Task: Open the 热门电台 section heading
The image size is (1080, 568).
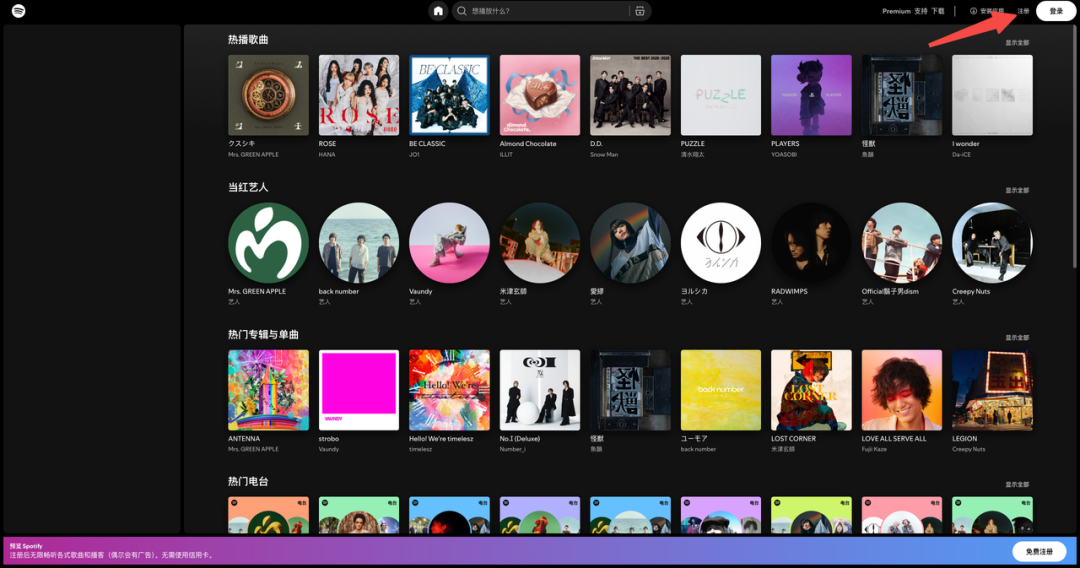Action: click(248, 481)
